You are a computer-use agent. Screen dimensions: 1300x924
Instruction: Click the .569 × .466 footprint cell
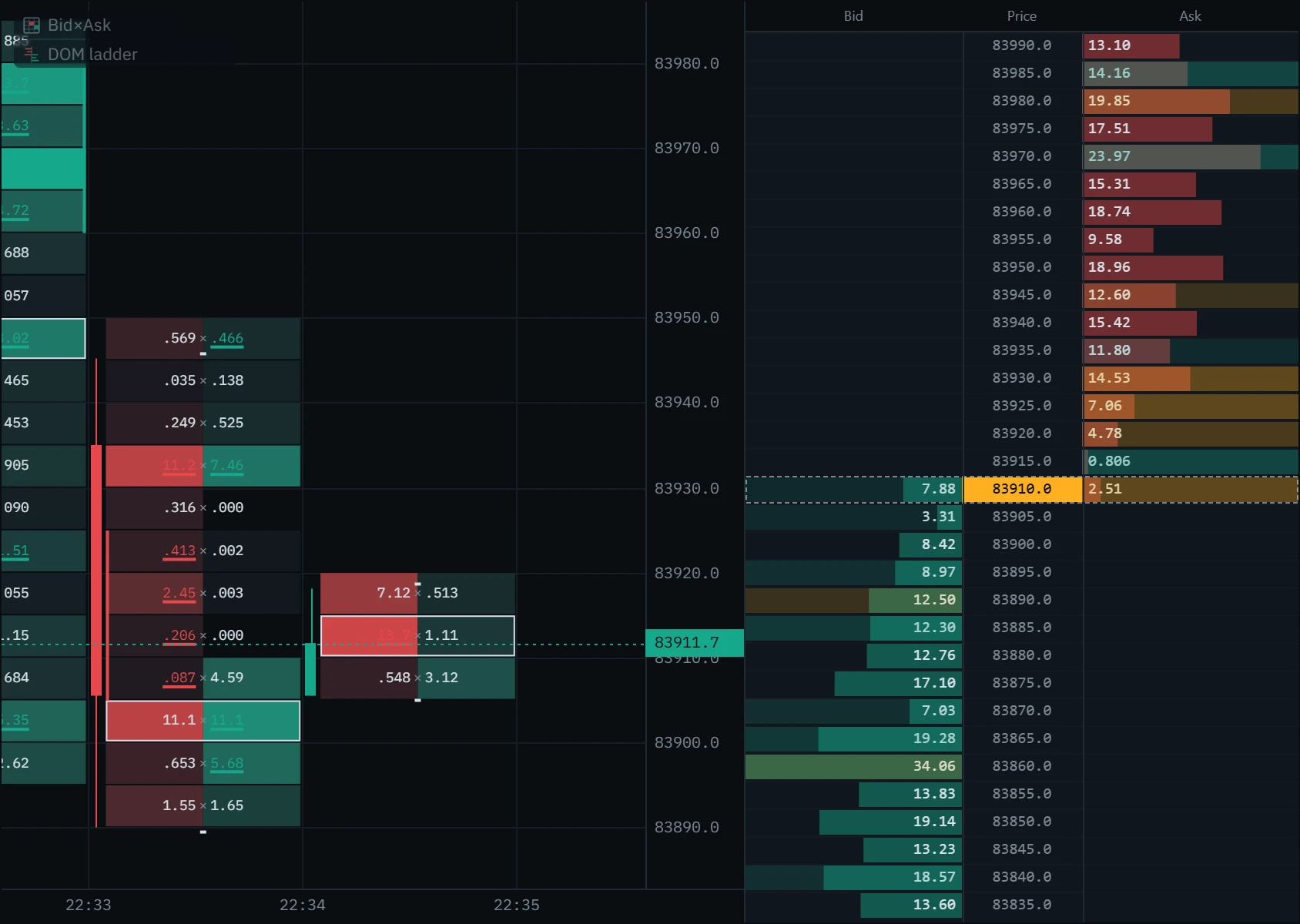[x=203, y=338]
